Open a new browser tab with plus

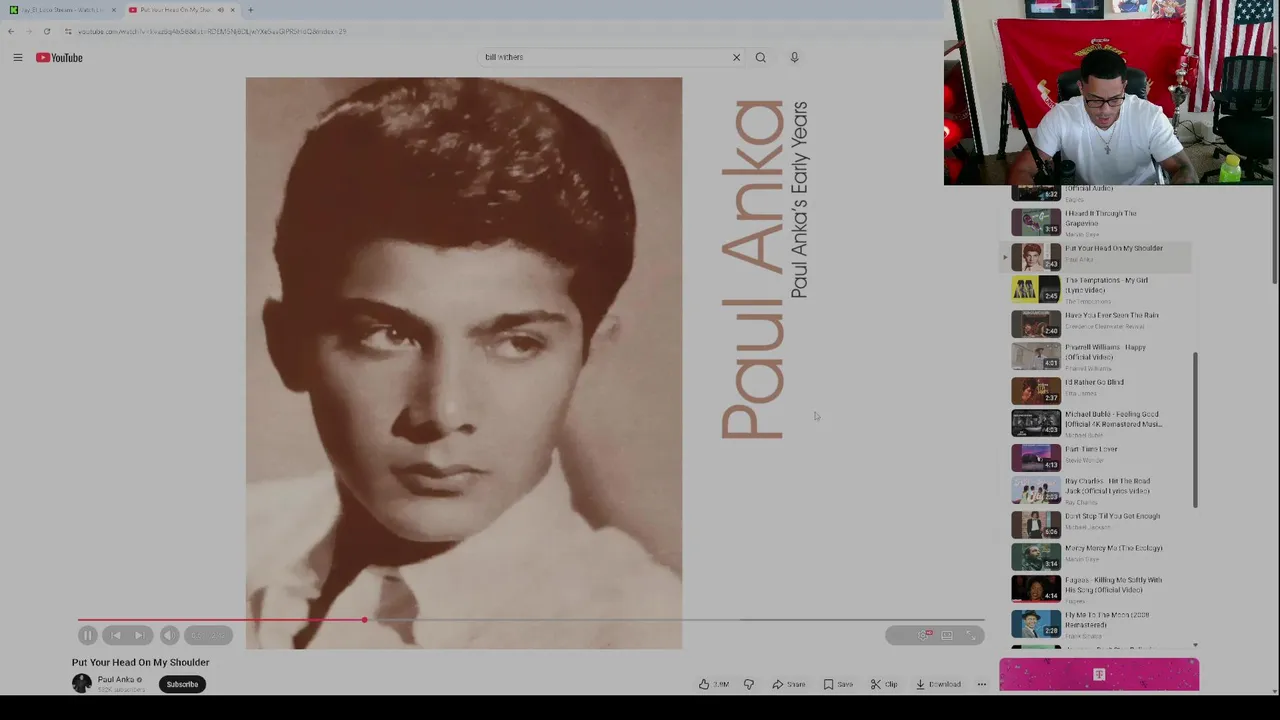click(x=251, y=10)
